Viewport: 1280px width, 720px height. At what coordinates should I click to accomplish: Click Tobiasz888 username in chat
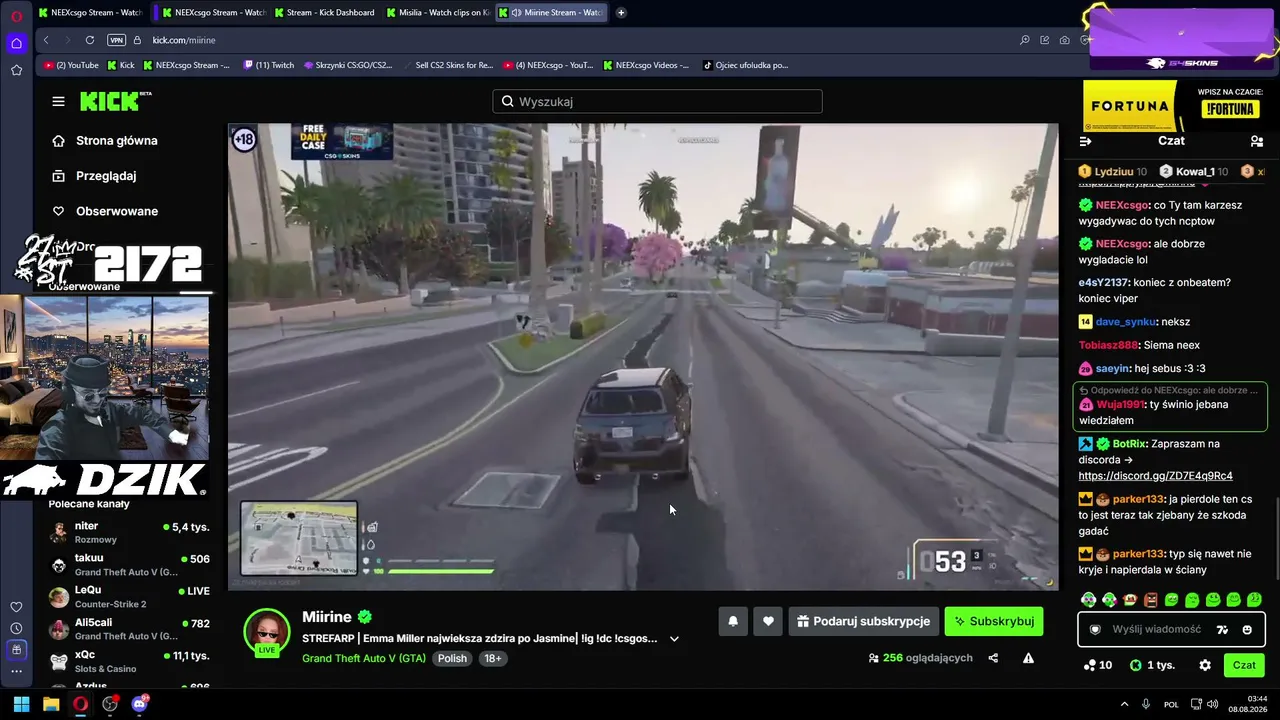(1108, 345)
